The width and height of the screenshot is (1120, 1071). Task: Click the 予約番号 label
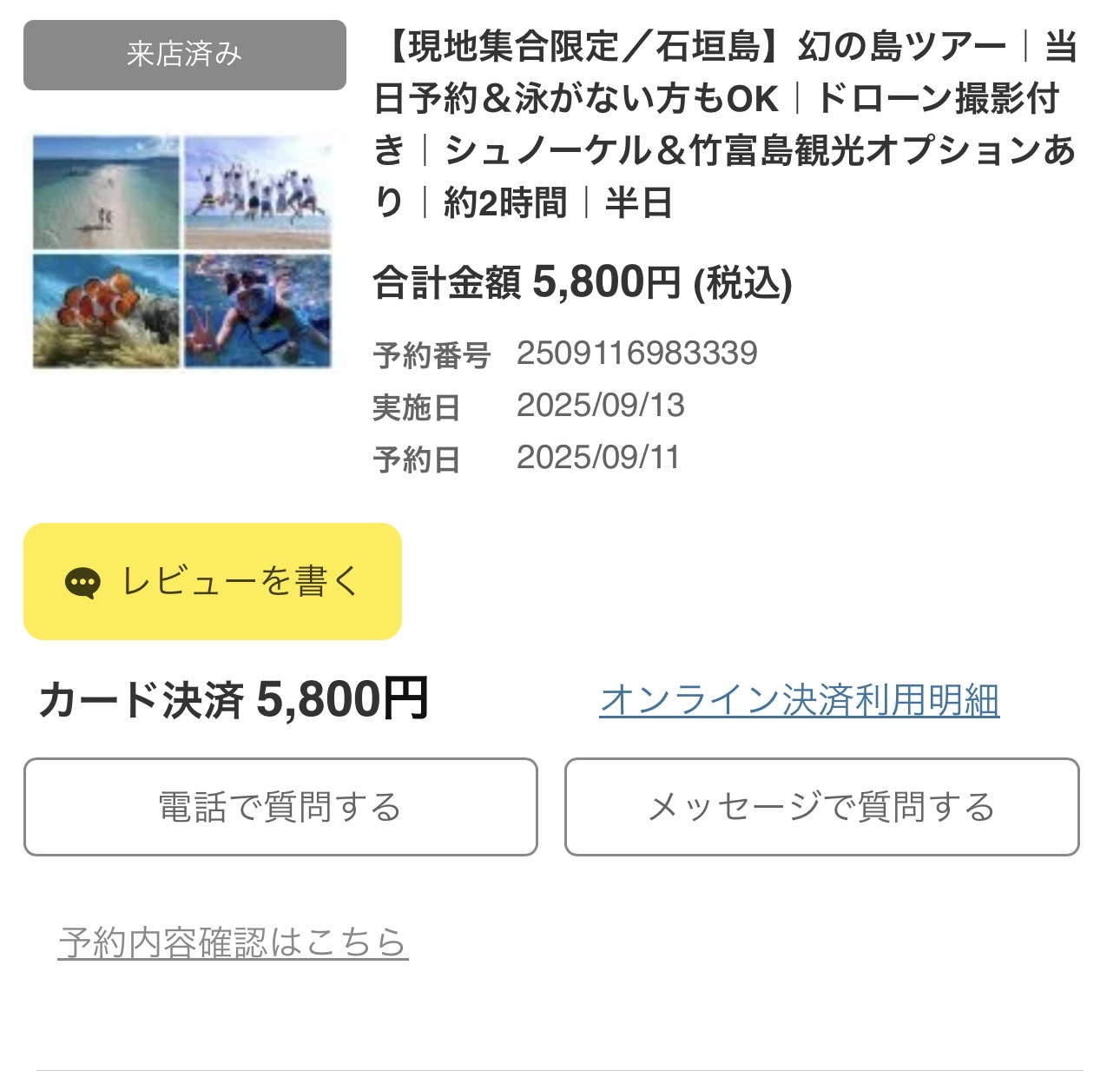[432, 355]
